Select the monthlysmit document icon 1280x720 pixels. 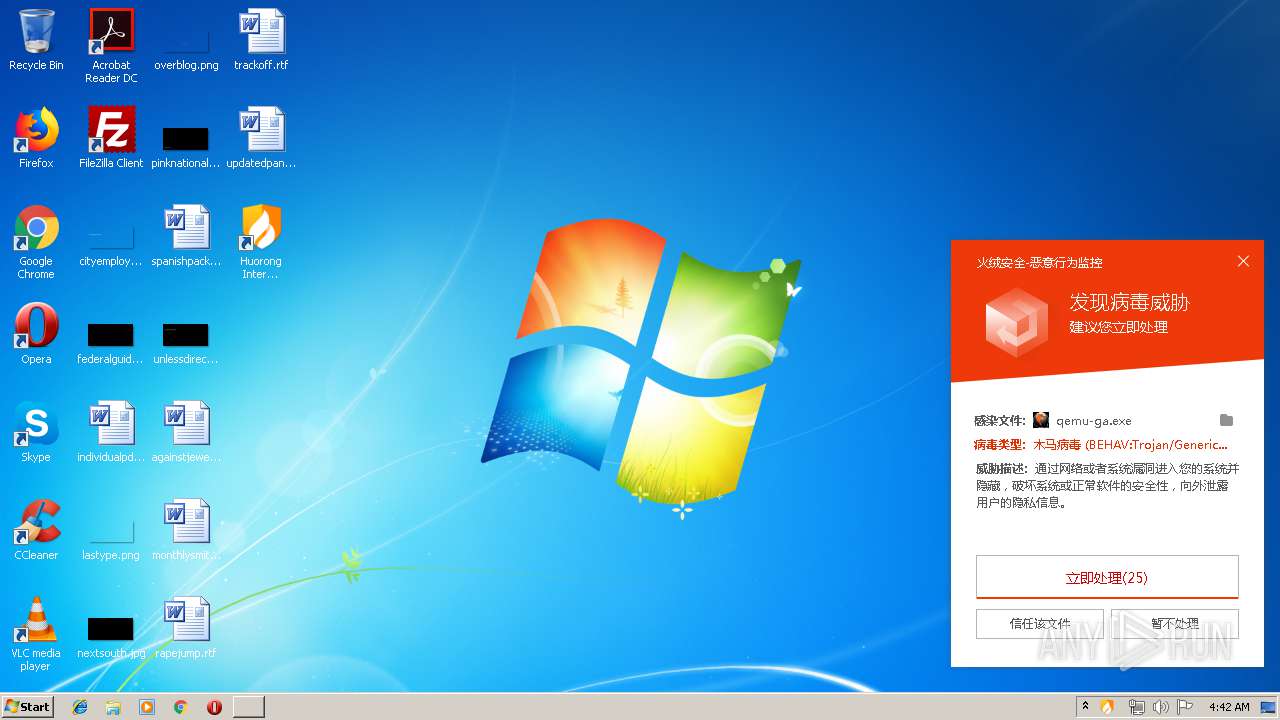click(186, 530)
